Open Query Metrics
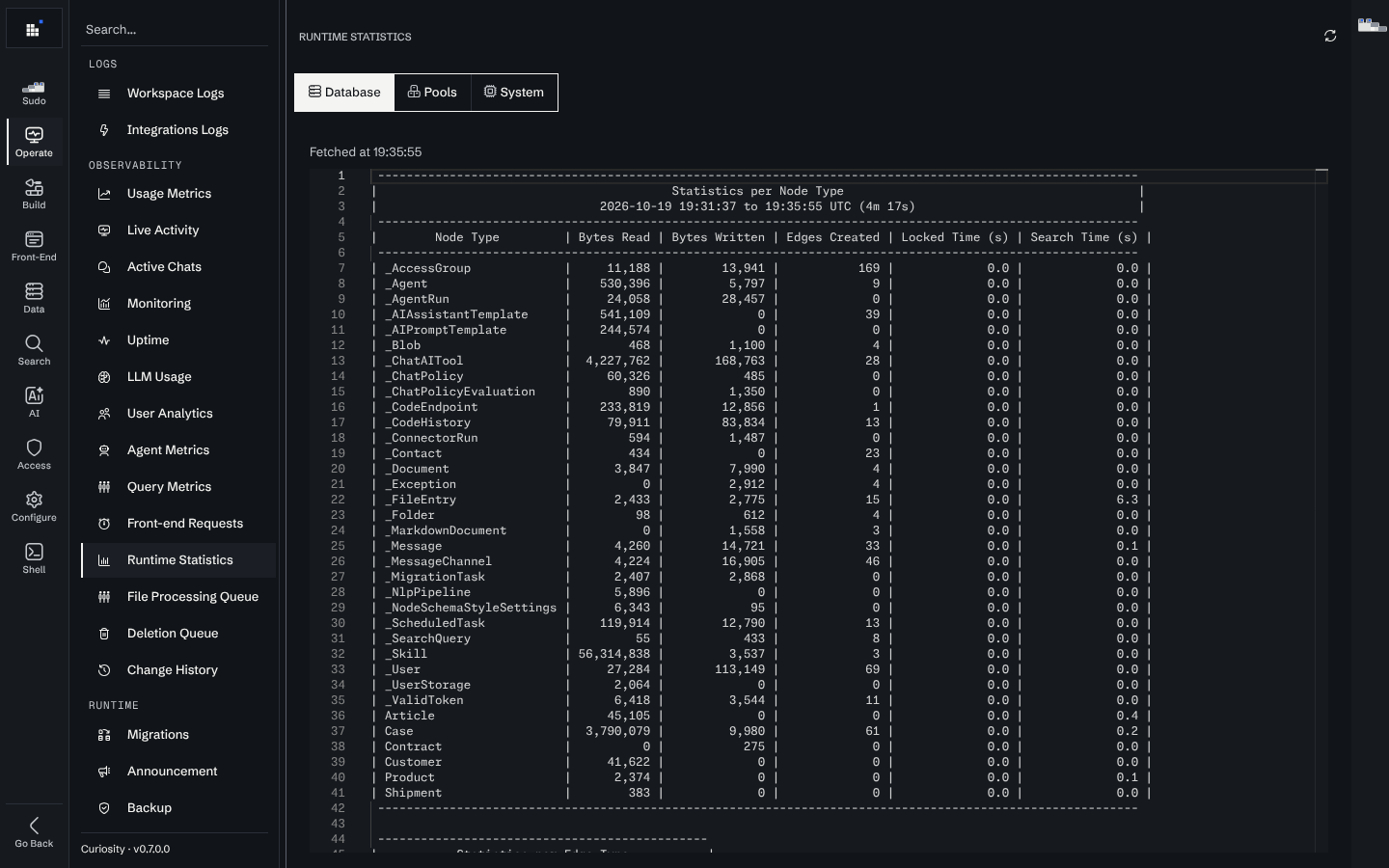 [178, 487]
